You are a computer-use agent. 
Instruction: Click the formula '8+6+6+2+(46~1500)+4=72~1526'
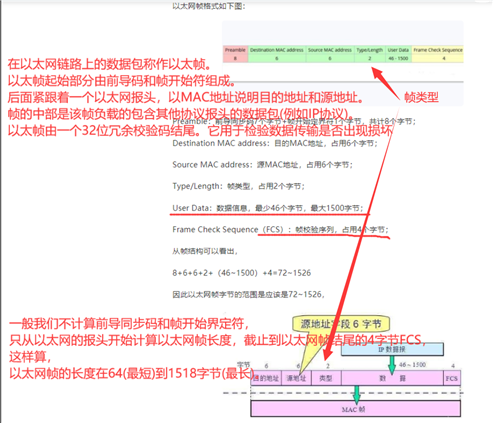[241, 273]
